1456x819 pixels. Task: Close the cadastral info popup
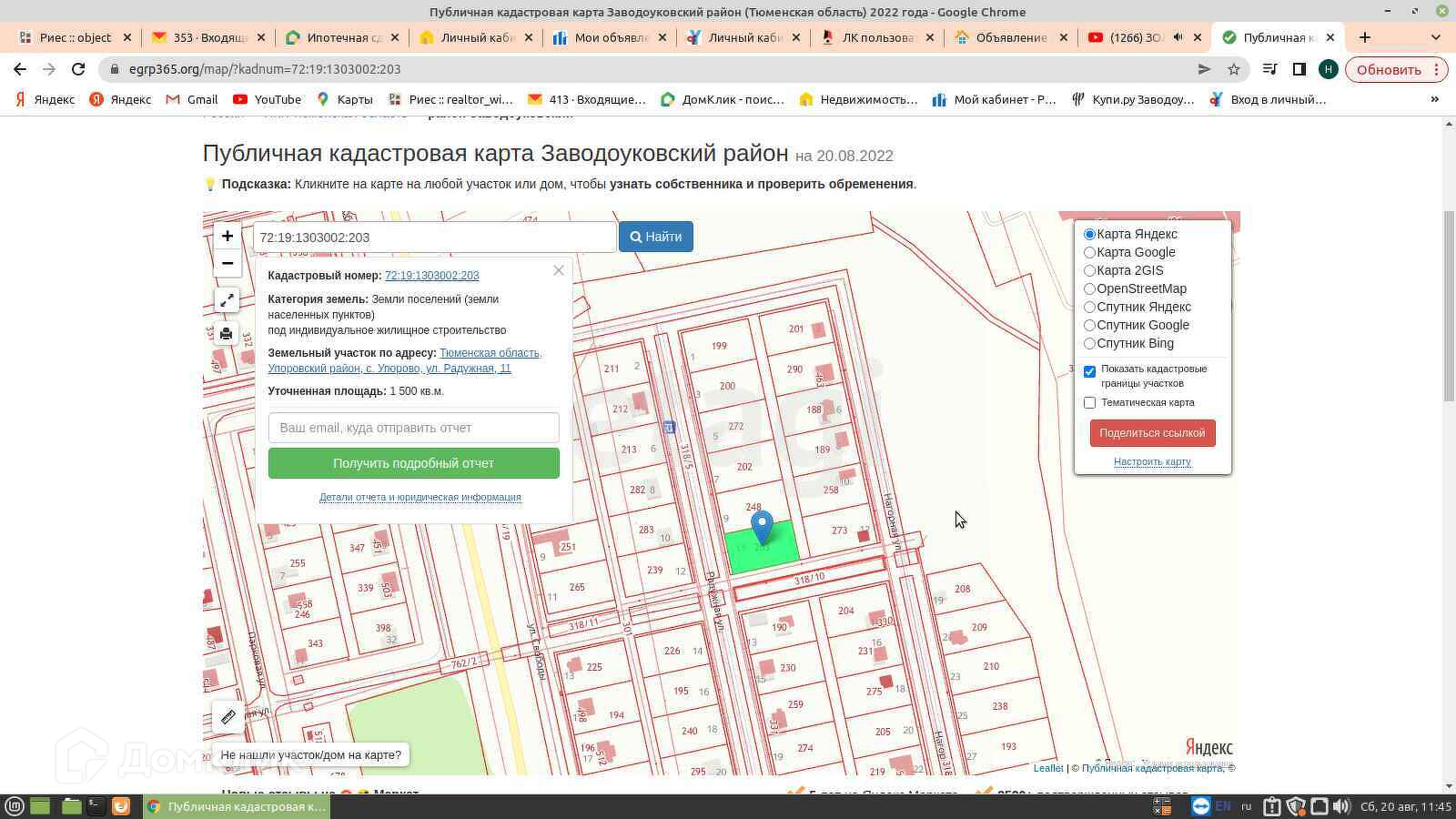pos(559,270)
